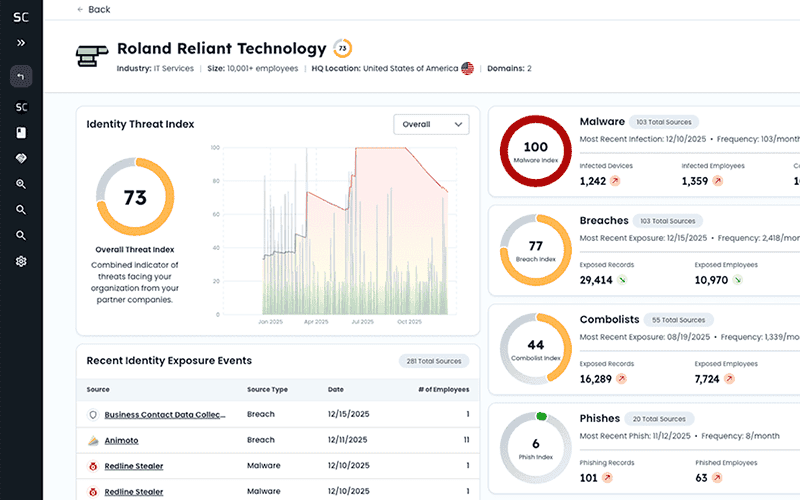The height and width of the screenshot is (500, 800).
Task: Open the book icon in the sidebar
Action: (x=21, y=133)
